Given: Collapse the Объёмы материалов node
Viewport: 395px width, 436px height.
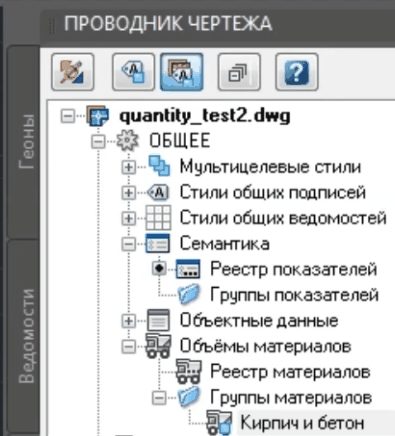Looking at the screenshot, I should tap(129, 347).
